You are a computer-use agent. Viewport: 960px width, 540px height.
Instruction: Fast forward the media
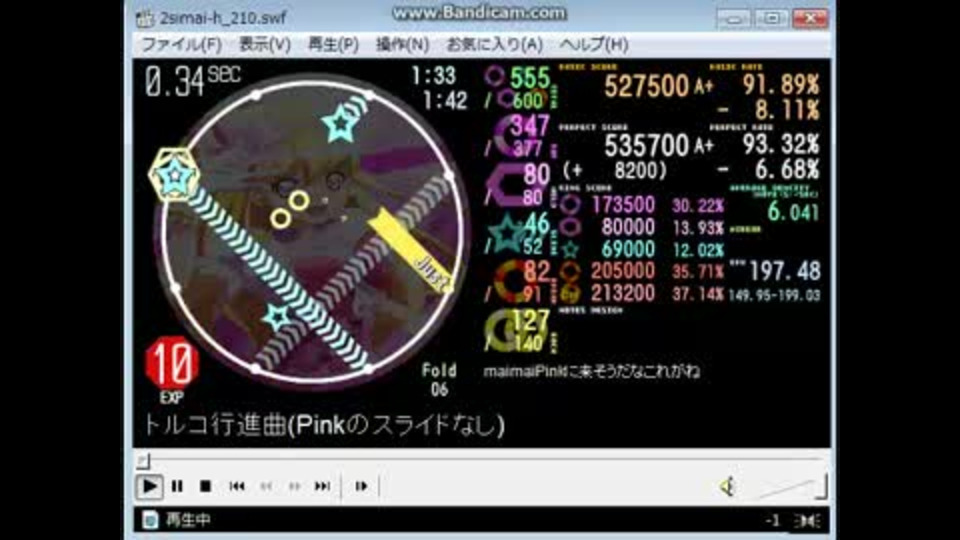pos(294,487)
